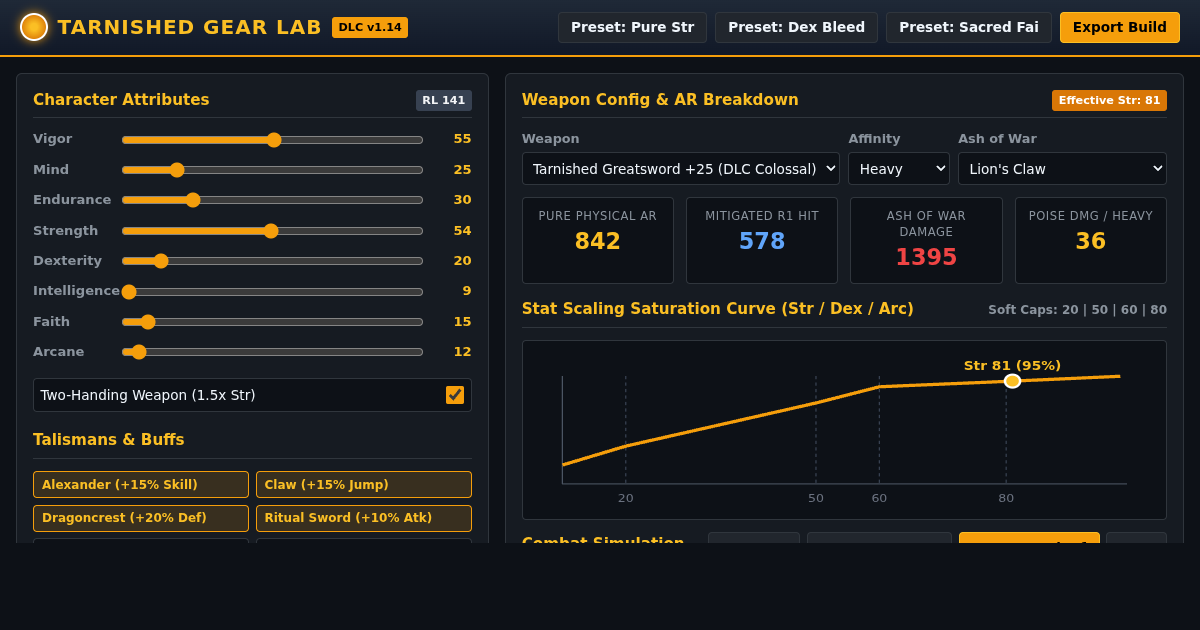Click the Stat Scaling Saturation Curve heading
The width and height of the screenshot is (1200, 630).
pos(718,309)
